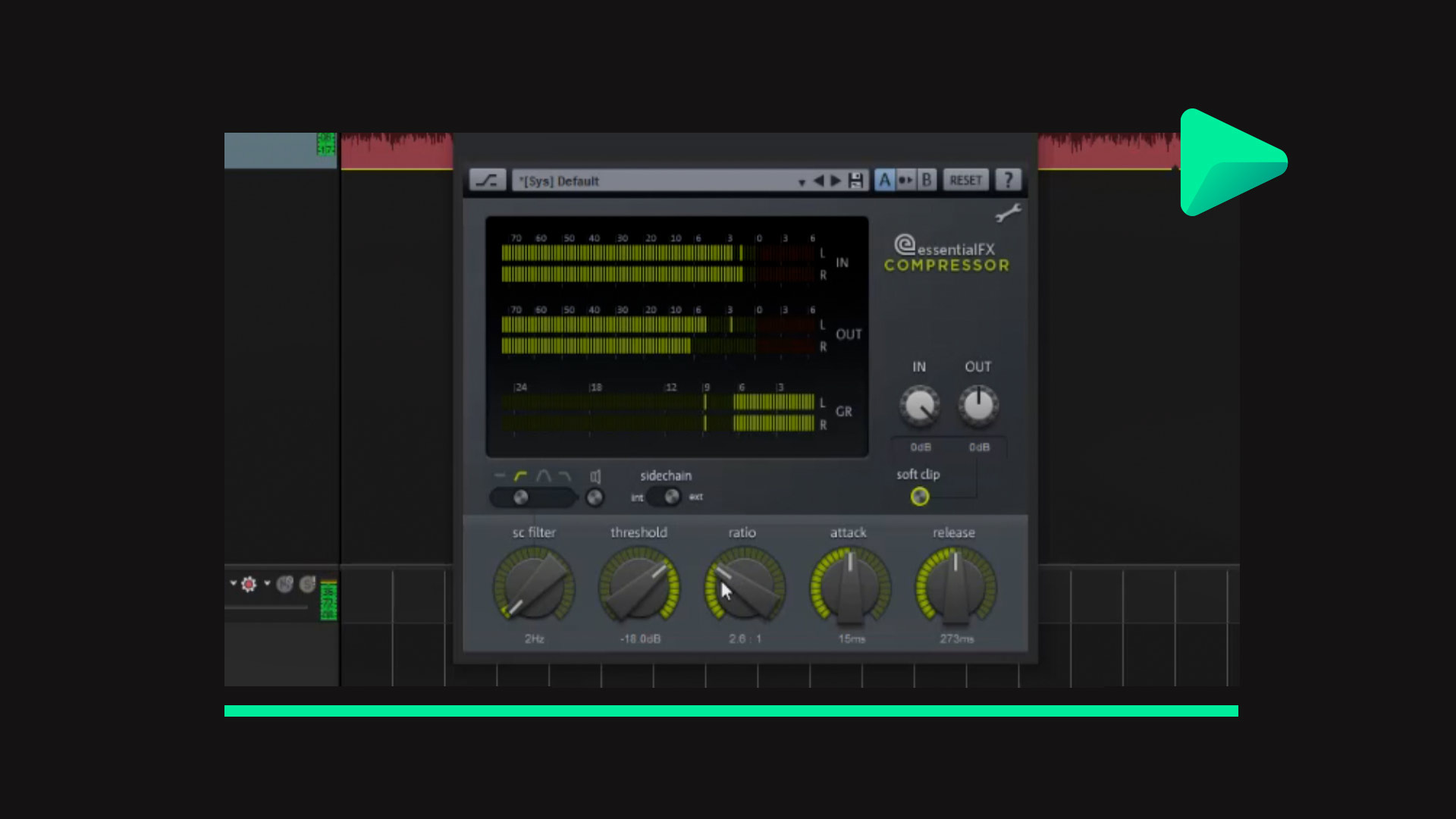Save preset with the floppy disk icon
The height and width of the screenshot is (819, 1456).
[x=856, y=180]
